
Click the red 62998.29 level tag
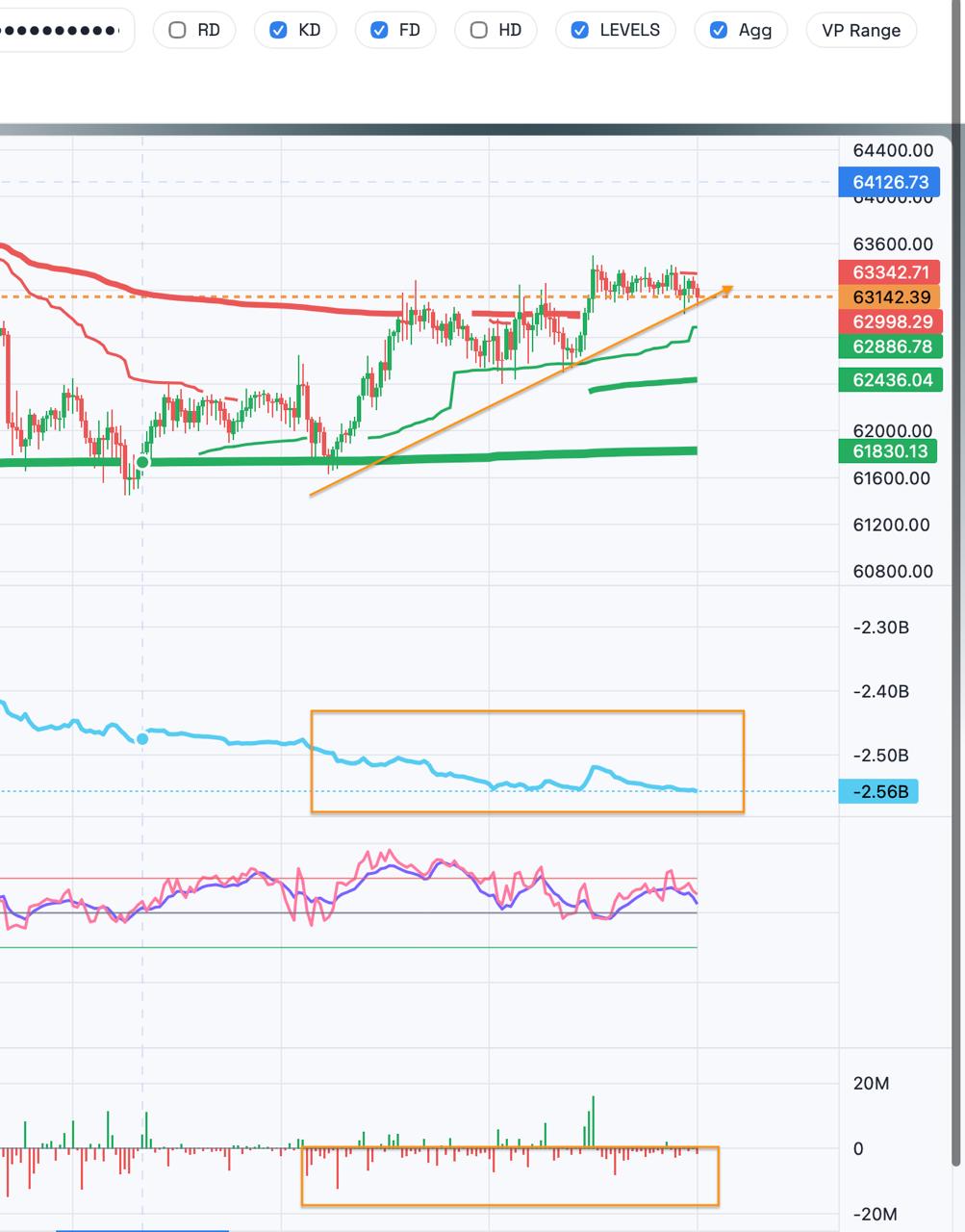891,321
